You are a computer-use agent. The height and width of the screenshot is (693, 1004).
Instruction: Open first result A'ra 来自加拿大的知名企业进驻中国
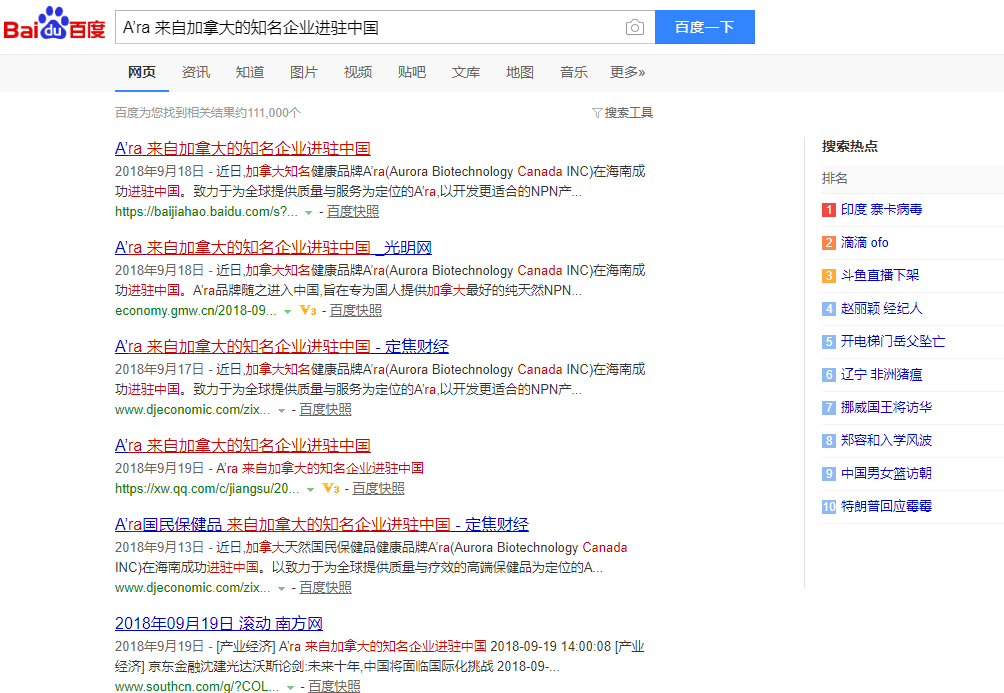(x=243, y=149)
